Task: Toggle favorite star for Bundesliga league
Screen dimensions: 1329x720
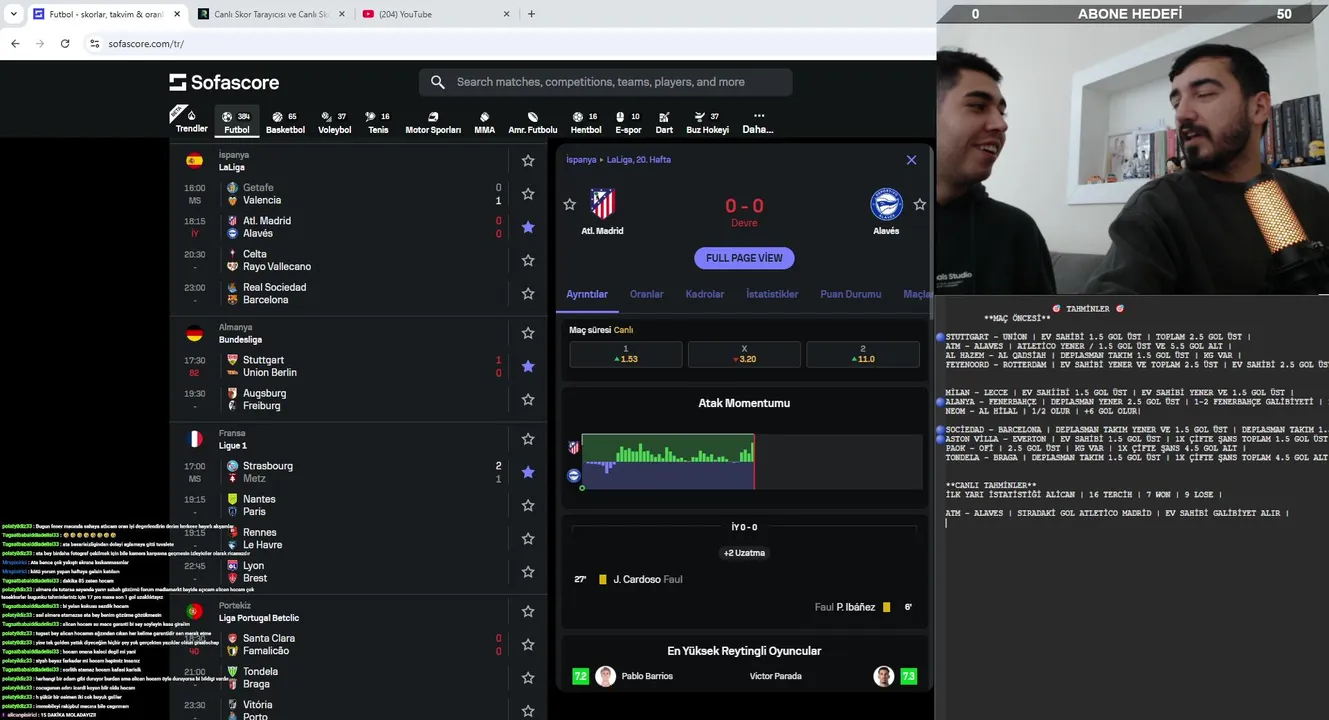Action: (x=528, y=333)
